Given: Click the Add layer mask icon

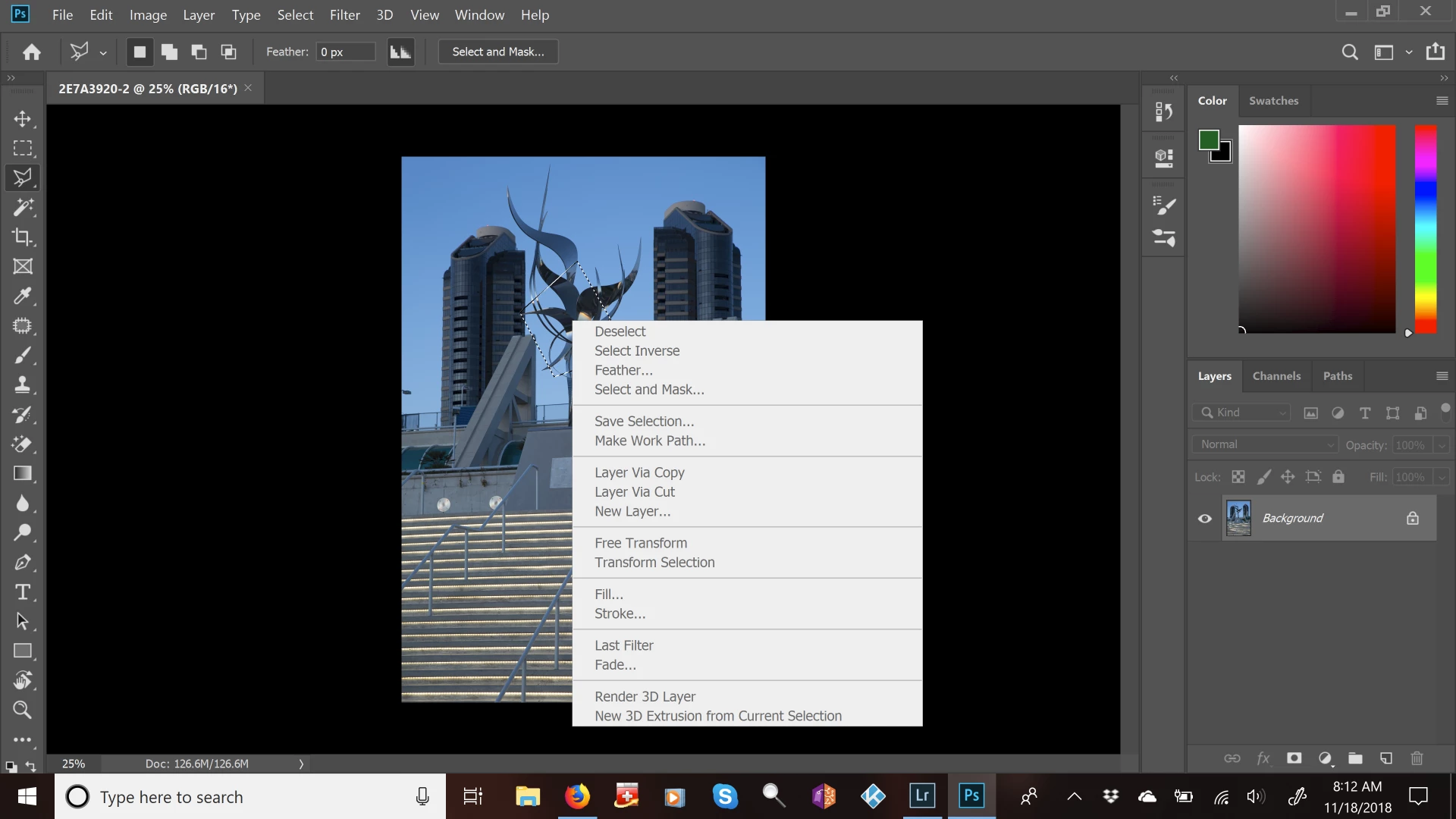Looking at the screenshot, I should 1294,758.
